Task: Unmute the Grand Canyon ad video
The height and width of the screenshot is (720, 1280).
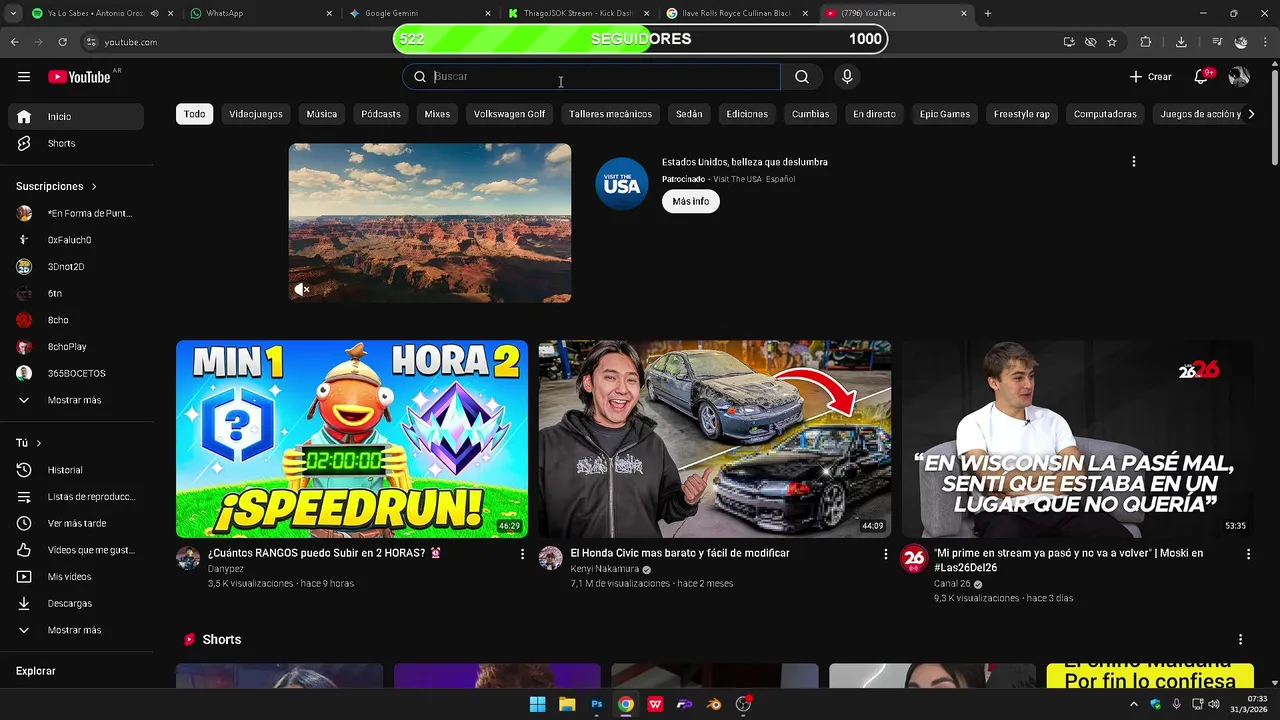Action: pos(301,290)
